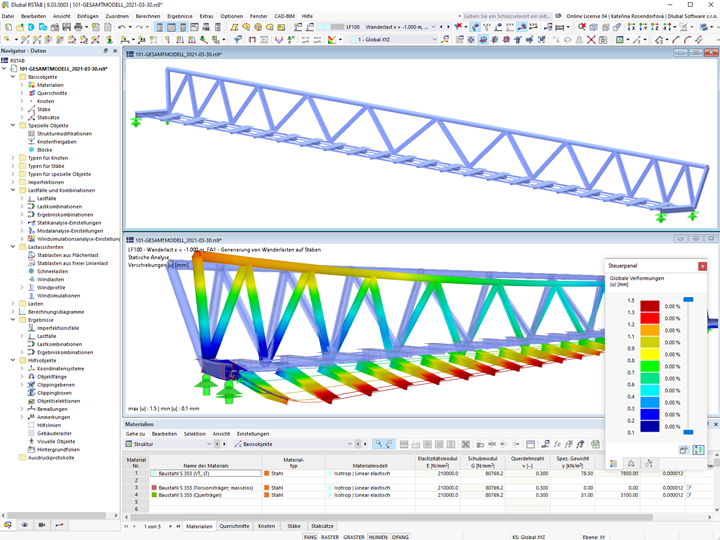Click the Save icon in the toolbar
The image size is (720, 540).
pos(67,27)
